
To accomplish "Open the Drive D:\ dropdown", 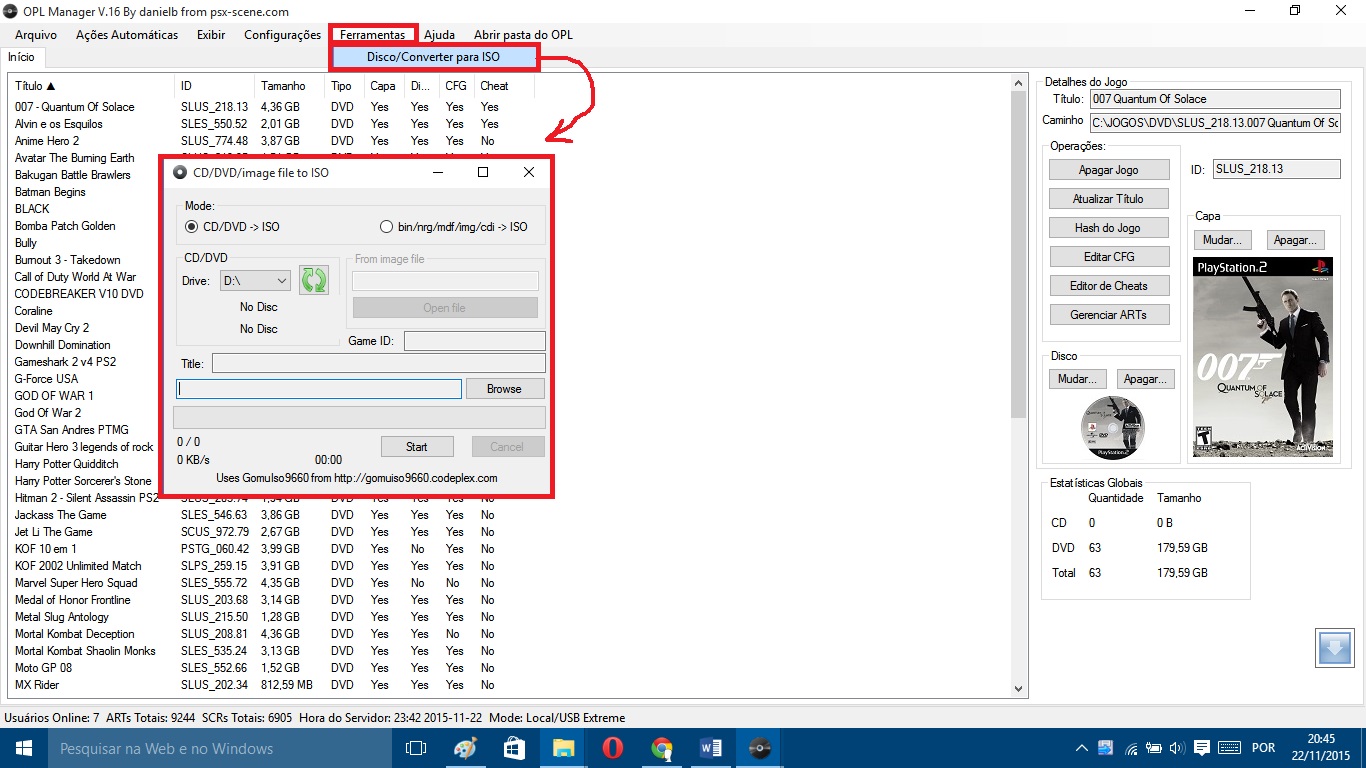I will (255, 281).
